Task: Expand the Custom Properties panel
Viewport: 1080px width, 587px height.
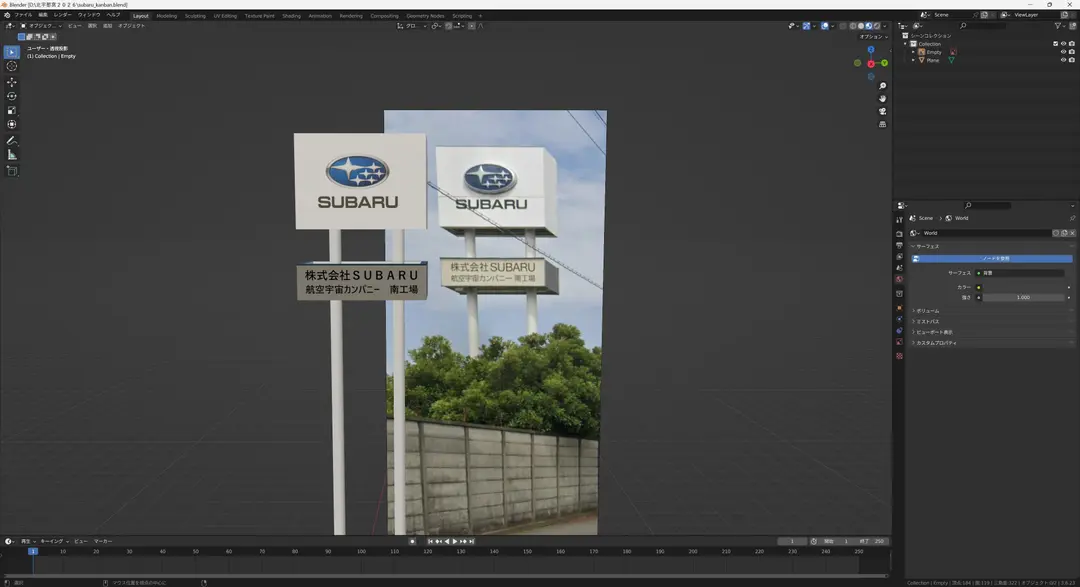Action: [935, 343]
